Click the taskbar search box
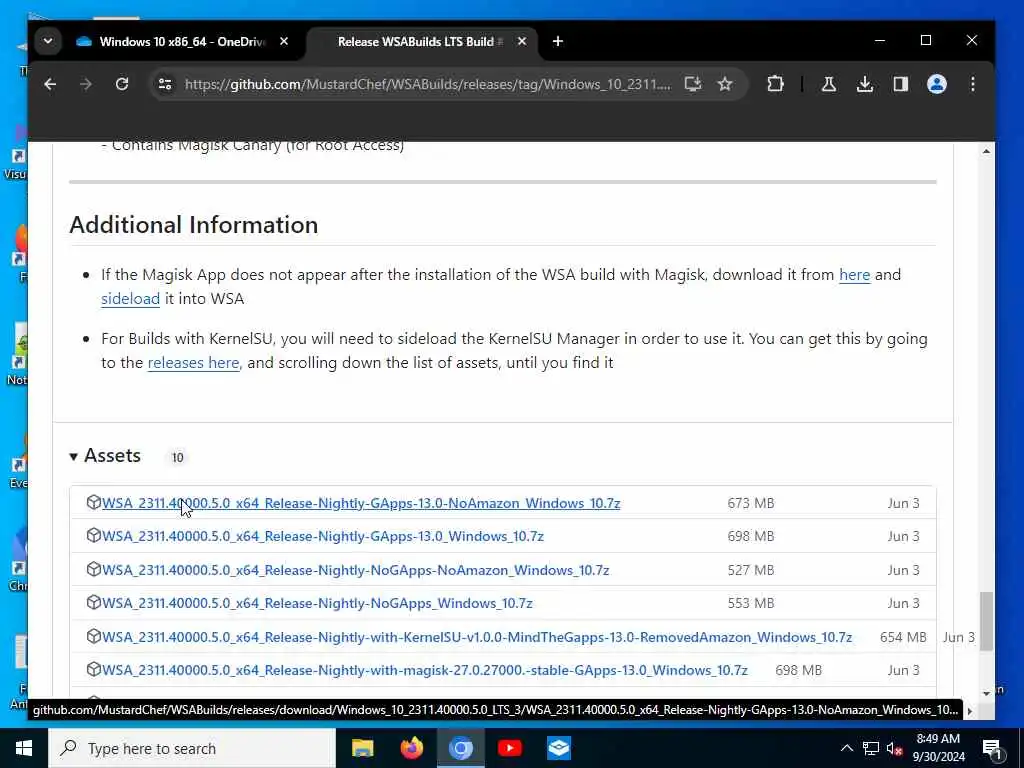 point(192,748)
